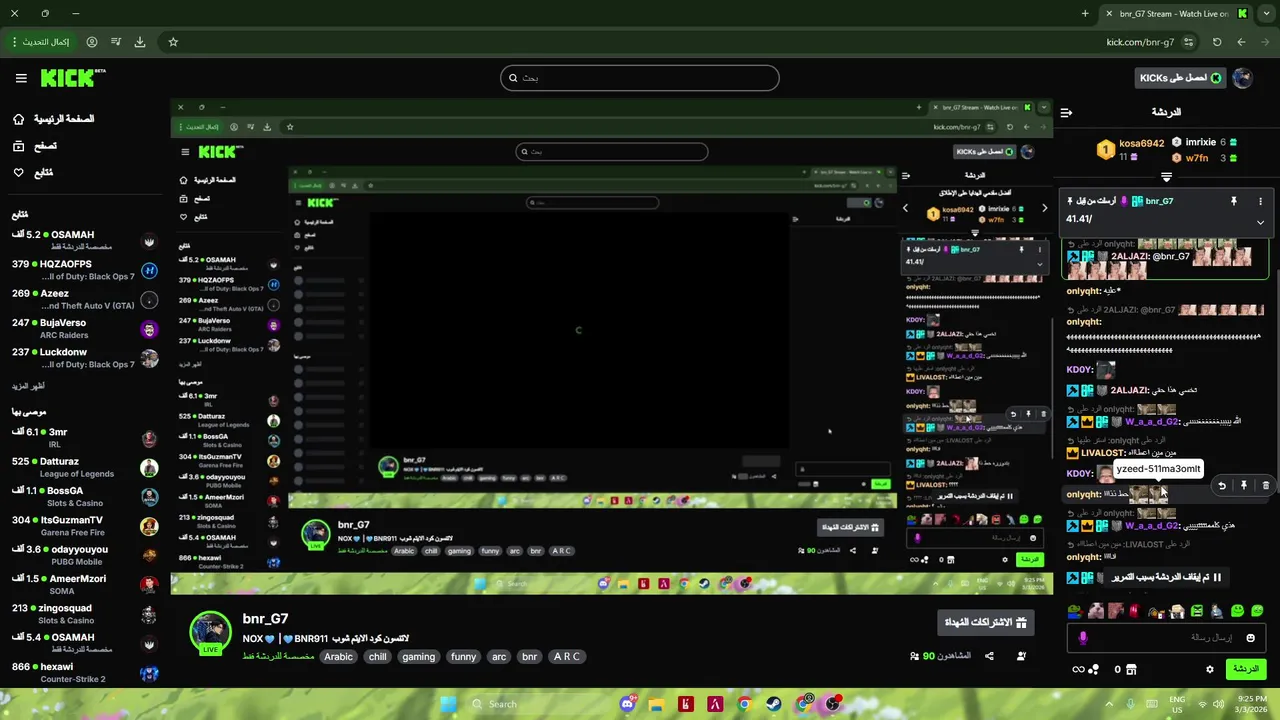Screen dimensions: 1280x720
Task: Click the Windows Start button
Action: click(x=448, y=704)
